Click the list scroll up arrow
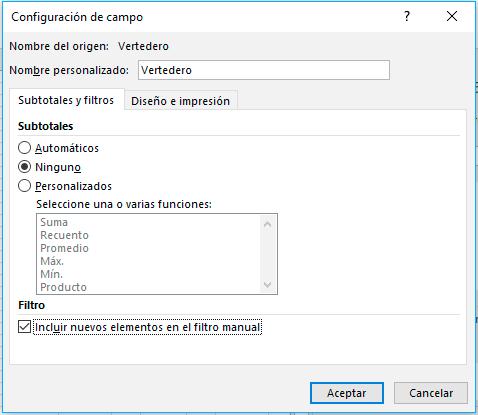The height and width of the screenshot is (415, 478). [267, 224]
